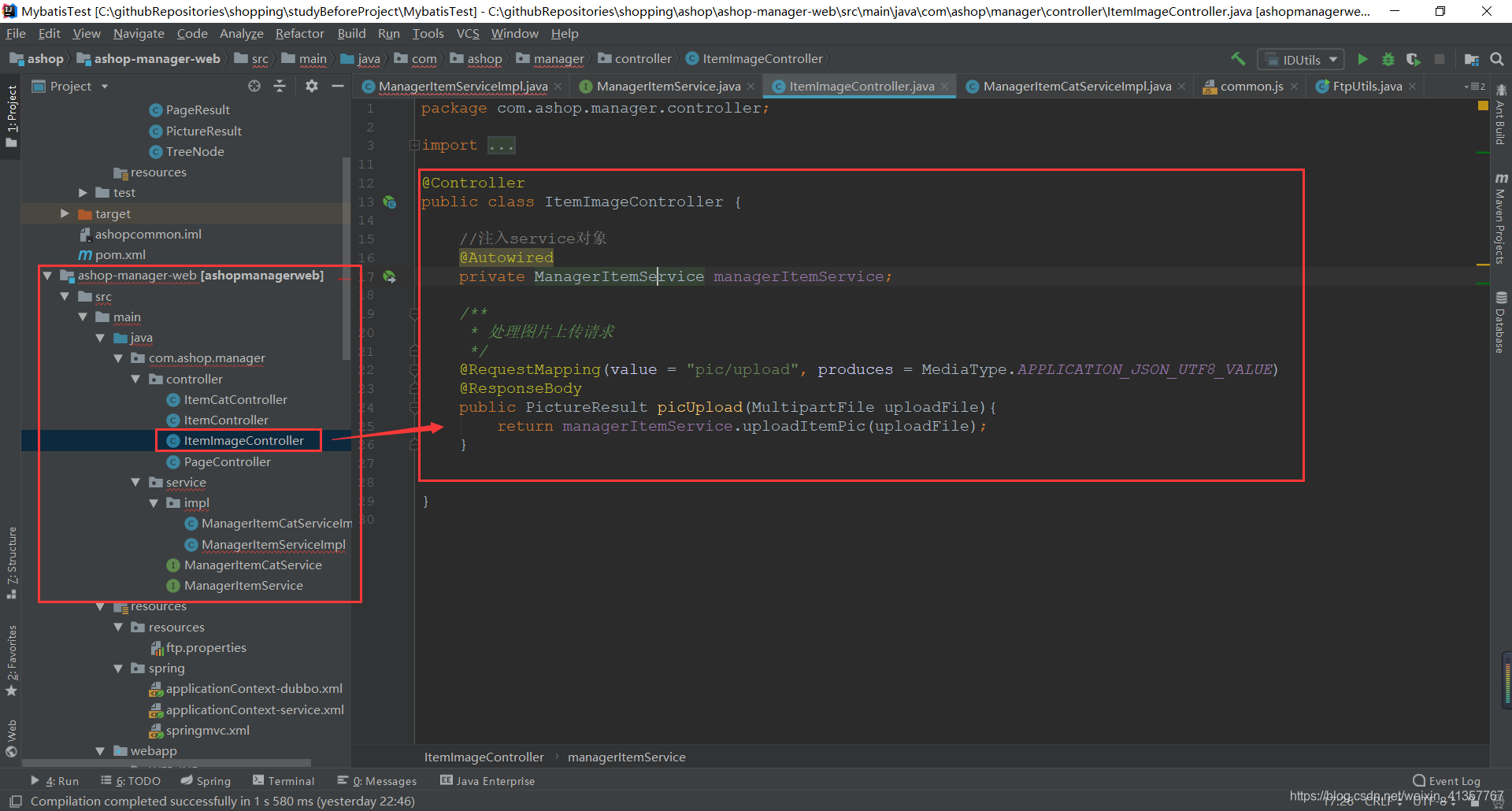This screenshot has width=1512, height=811.
Task: Open the Web tool window
Action: tap(11, 738)
